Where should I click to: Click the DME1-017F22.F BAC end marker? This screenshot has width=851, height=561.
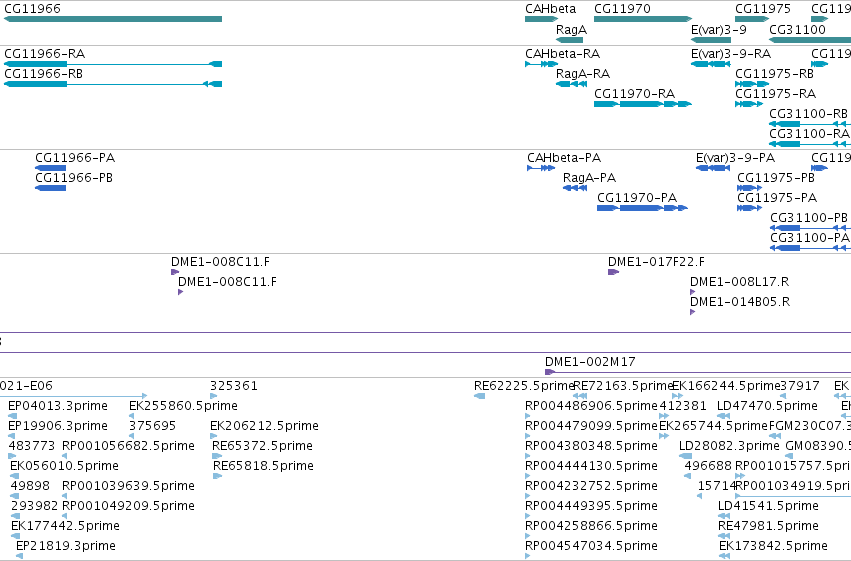click(x=613, y=272)
